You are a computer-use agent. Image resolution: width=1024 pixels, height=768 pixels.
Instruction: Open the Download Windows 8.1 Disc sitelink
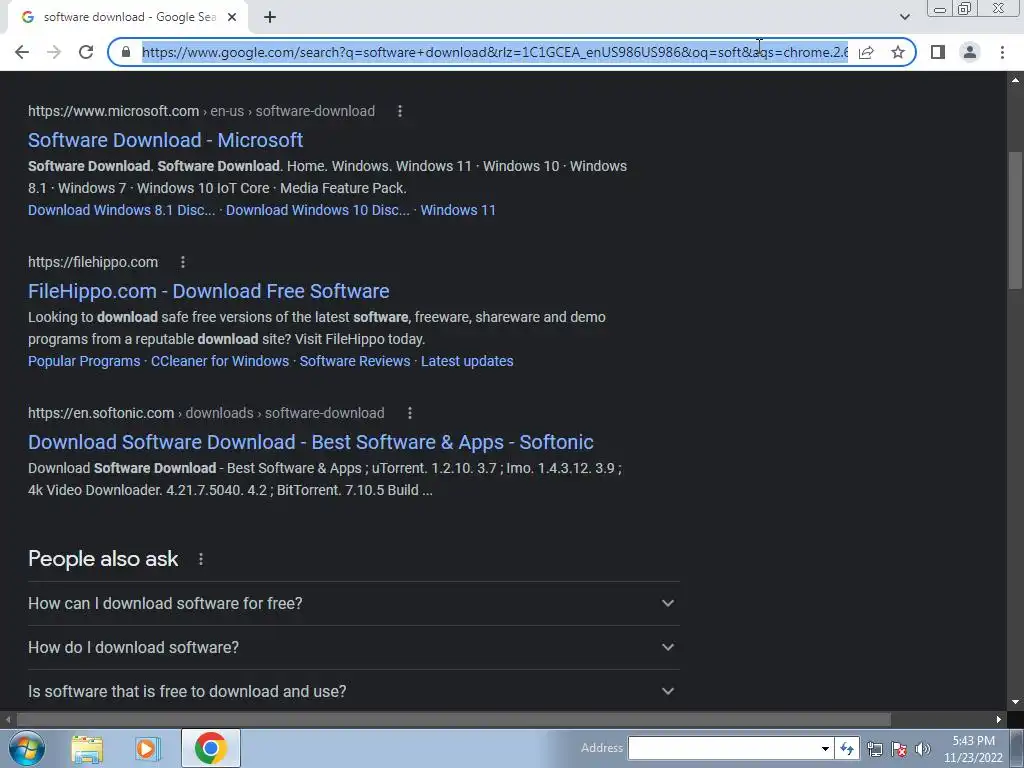(x=121, y=210)
